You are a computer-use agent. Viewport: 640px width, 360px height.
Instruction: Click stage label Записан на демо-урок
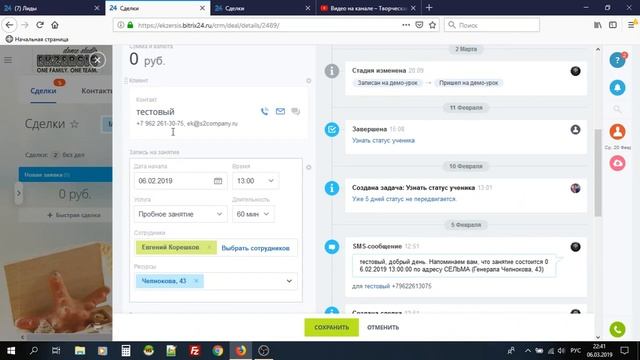click(387, 83)
